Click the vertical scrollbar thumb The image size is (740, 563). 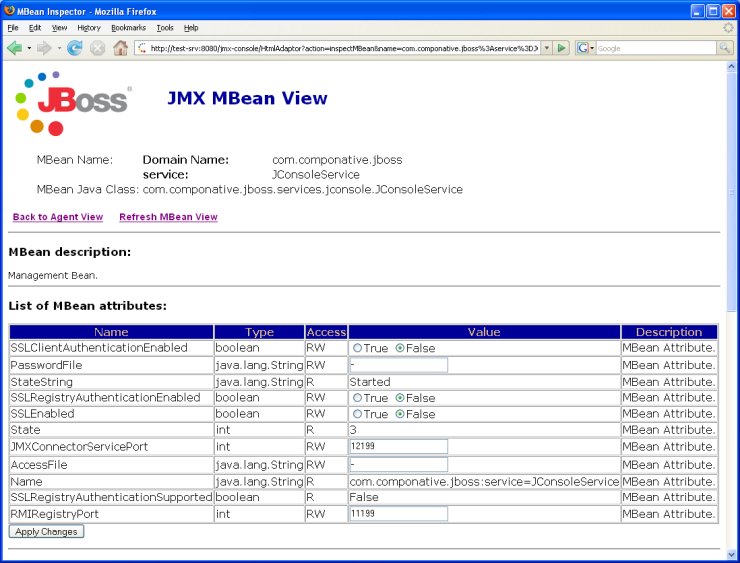coord(731,192)
